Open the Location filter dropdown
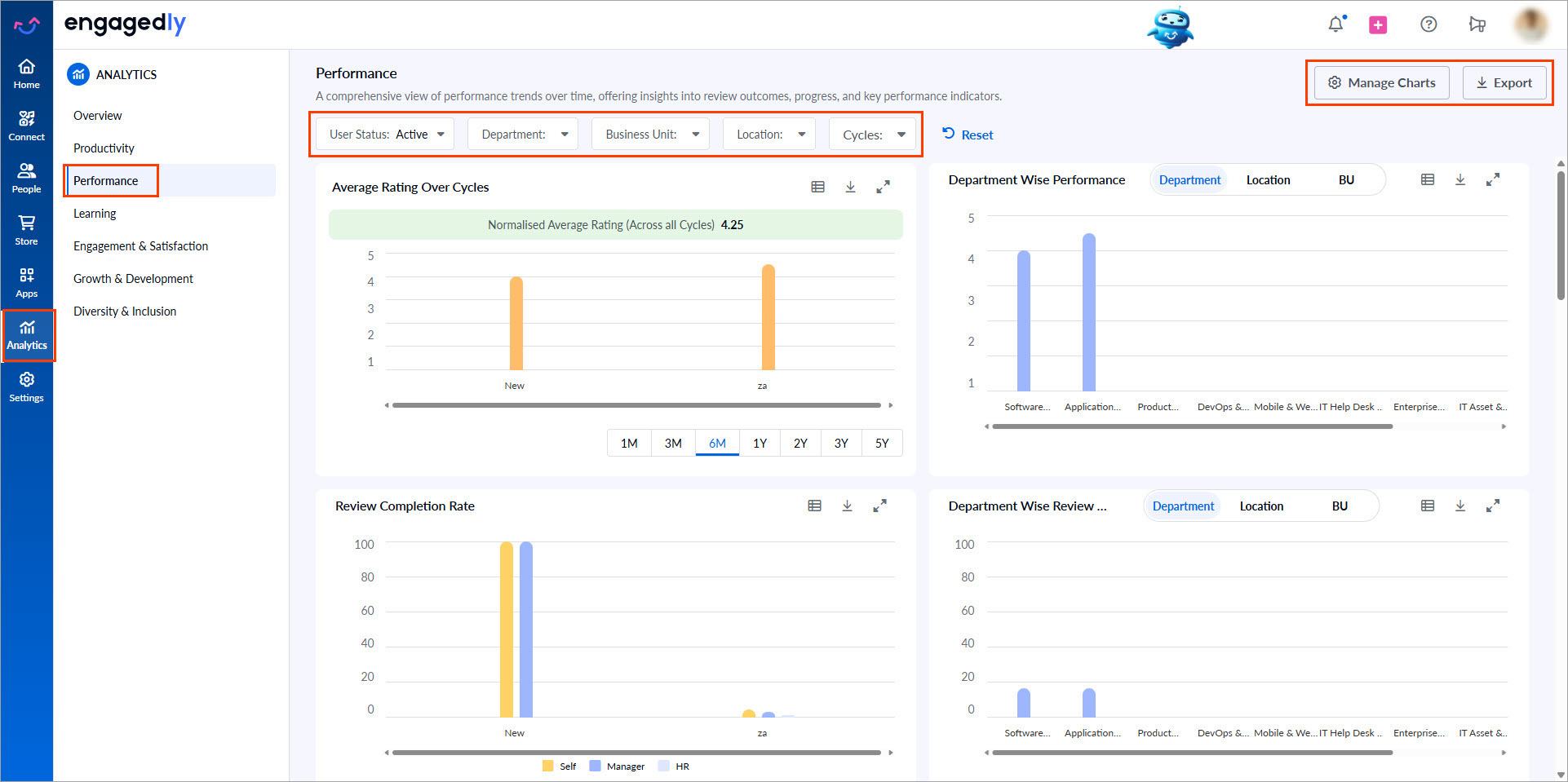Screen dimensions: 1568x782 click(x=769, y=135)
